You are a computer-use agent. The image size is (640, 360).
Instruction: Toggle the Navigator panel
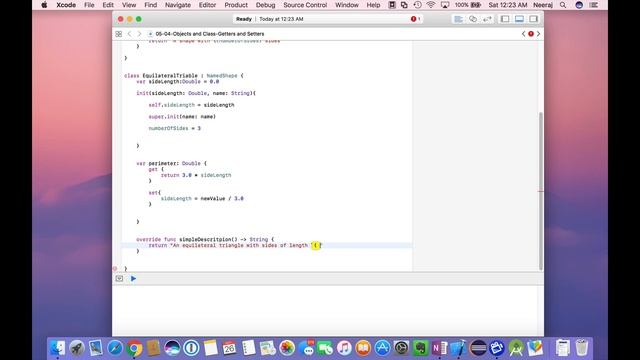click(505, 19)
